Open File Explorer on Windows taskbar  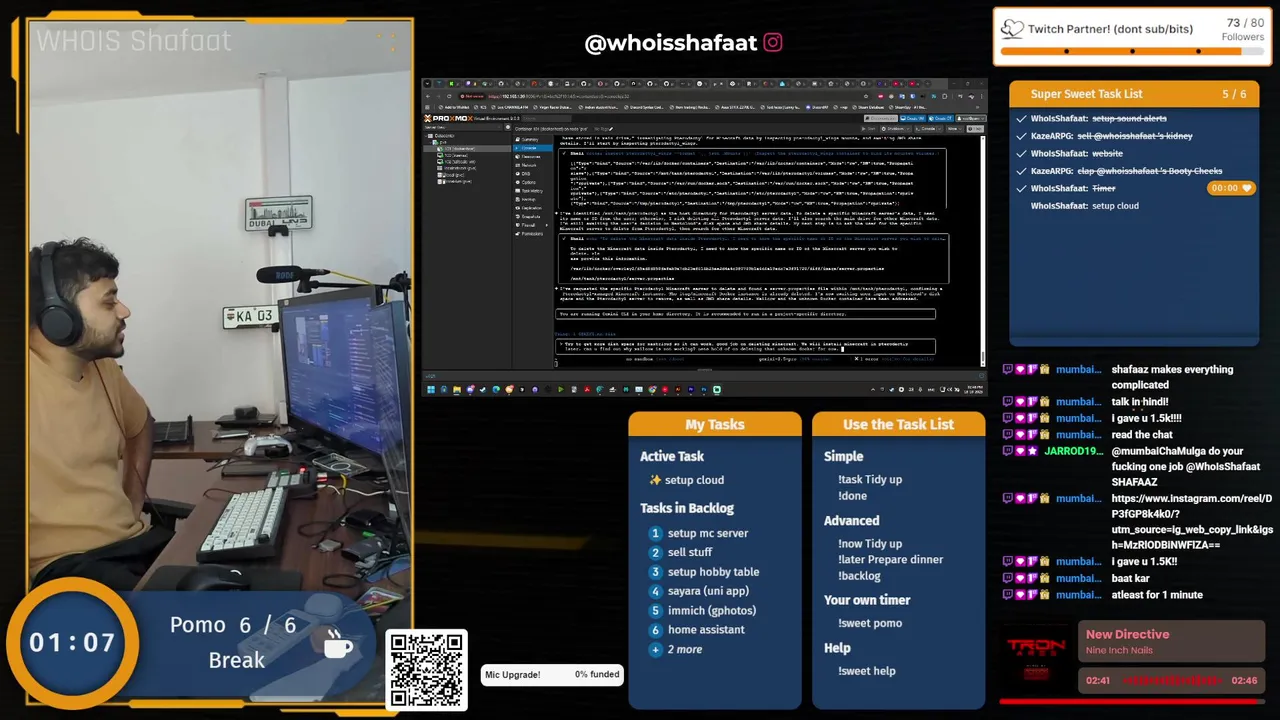457,390
